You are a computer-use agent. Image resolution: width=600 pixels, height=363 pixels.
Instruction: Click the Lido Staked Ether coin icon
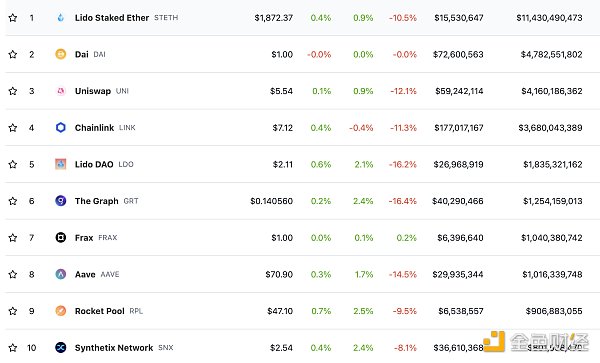pos(60,18)
